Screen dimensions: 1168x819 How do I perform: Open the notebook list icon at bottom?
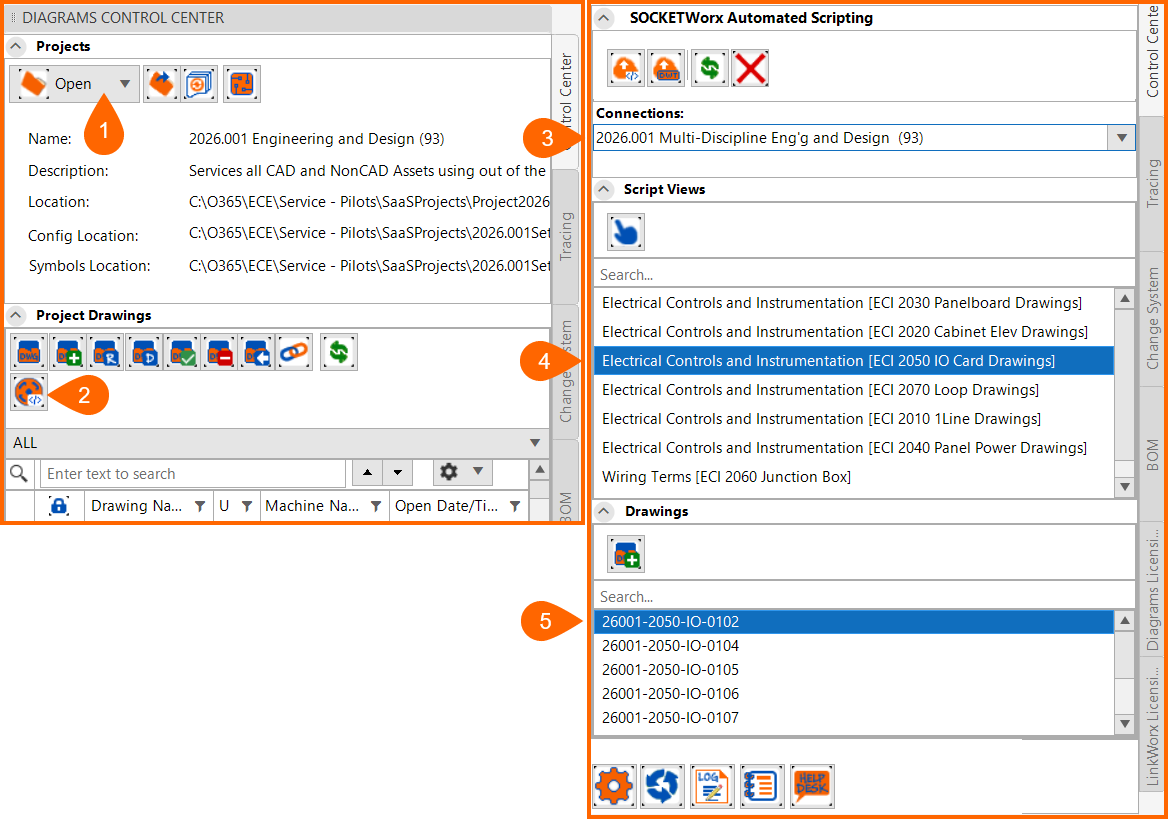761,786
